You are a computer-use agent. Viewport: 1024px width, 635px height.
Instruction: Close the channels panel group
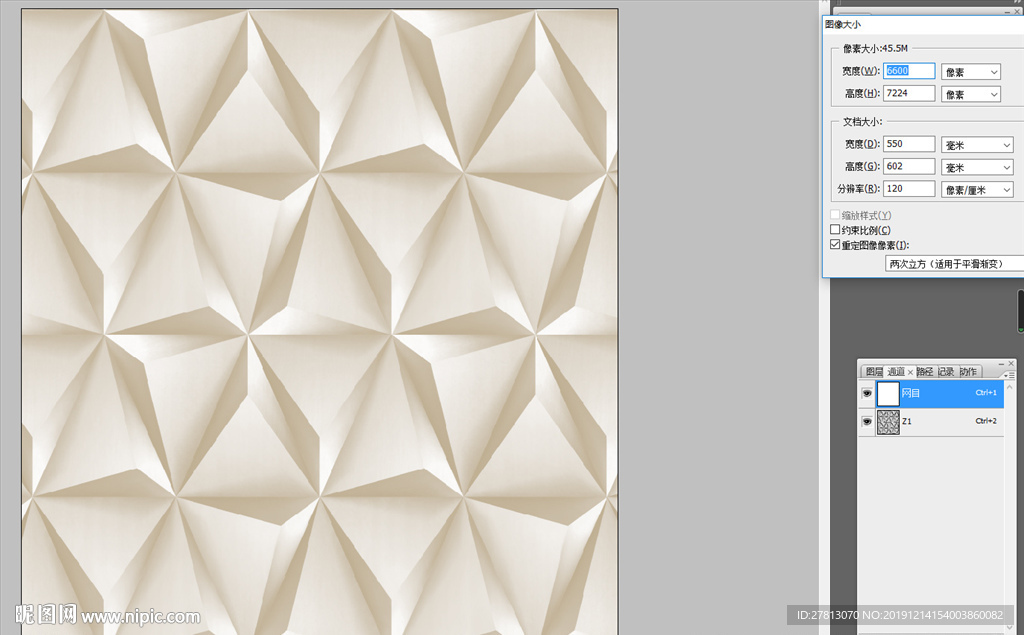[x=1011, y=363]
